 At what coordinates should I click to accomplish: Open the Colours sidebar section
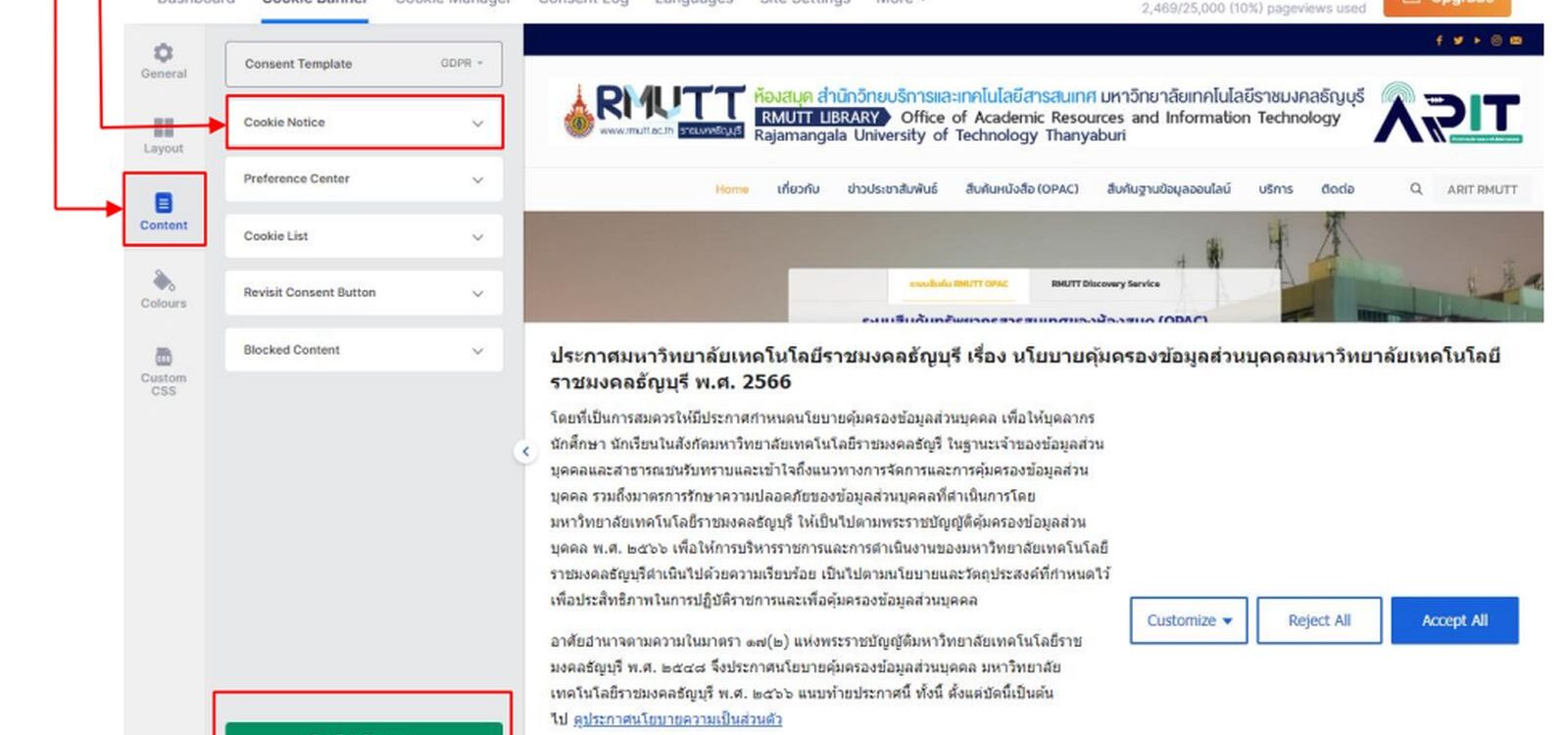click(164, 289)
